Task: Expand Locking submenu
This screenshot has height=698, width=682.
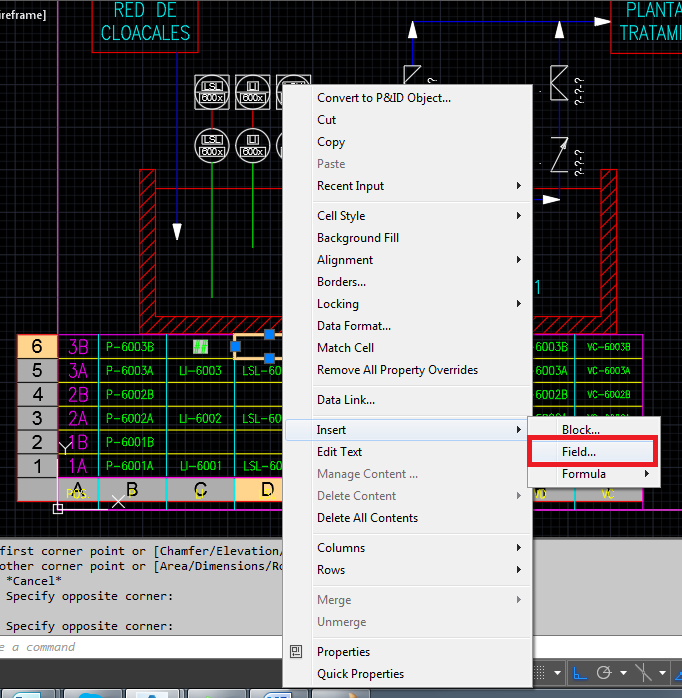Action: coord(408,304)
